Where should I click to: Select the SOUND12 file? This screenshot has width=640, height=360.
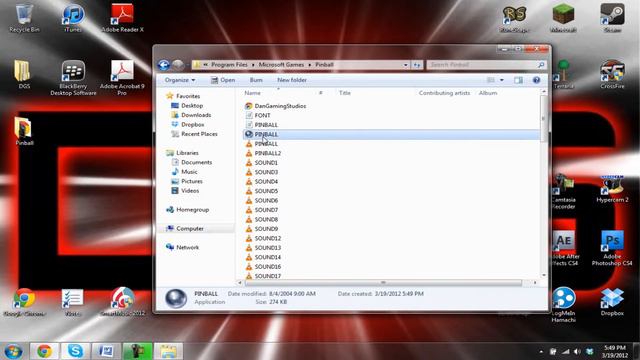coord(268,238)
